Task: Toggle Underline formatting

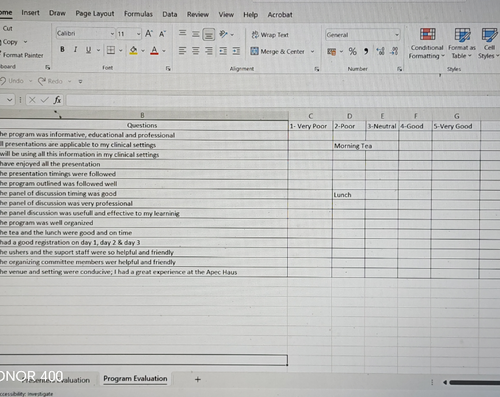Action: (x=88, y=50)
